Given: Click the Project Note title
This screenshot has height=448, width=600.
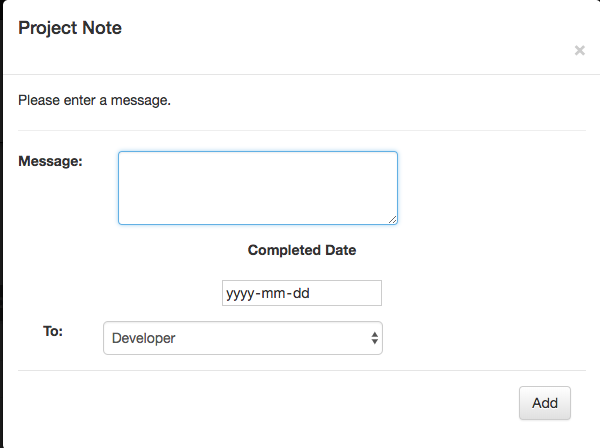Looking at the screenshot, I should click(x=70, y=28).
